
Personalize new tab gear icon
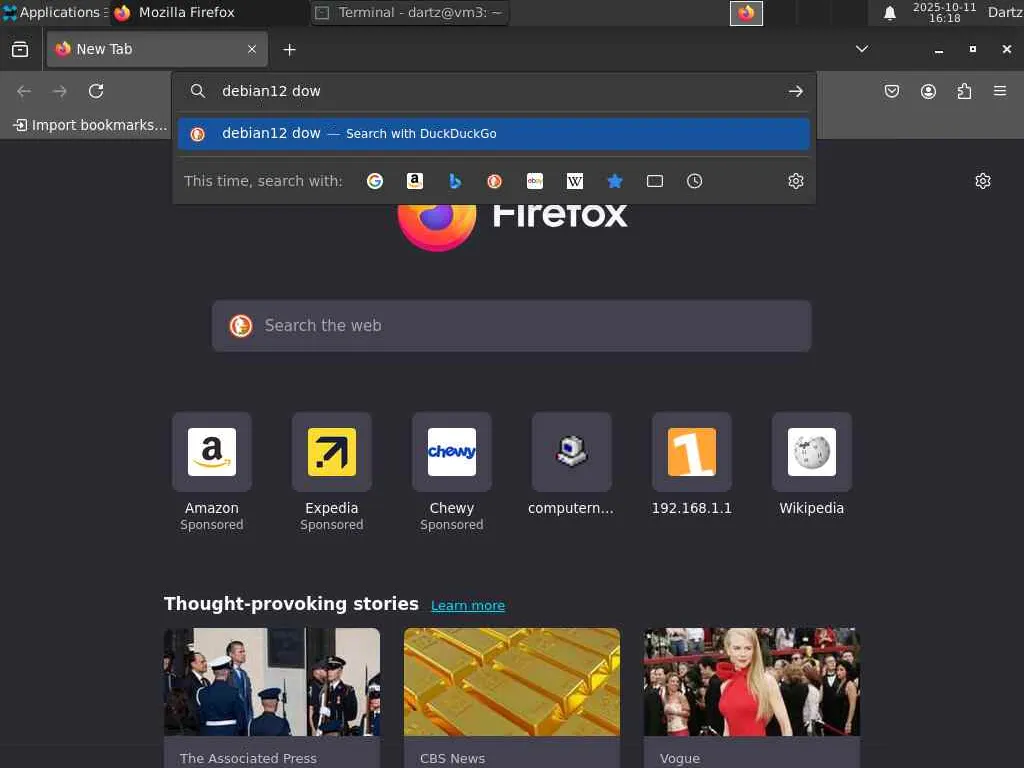click(x=983, y=181)
